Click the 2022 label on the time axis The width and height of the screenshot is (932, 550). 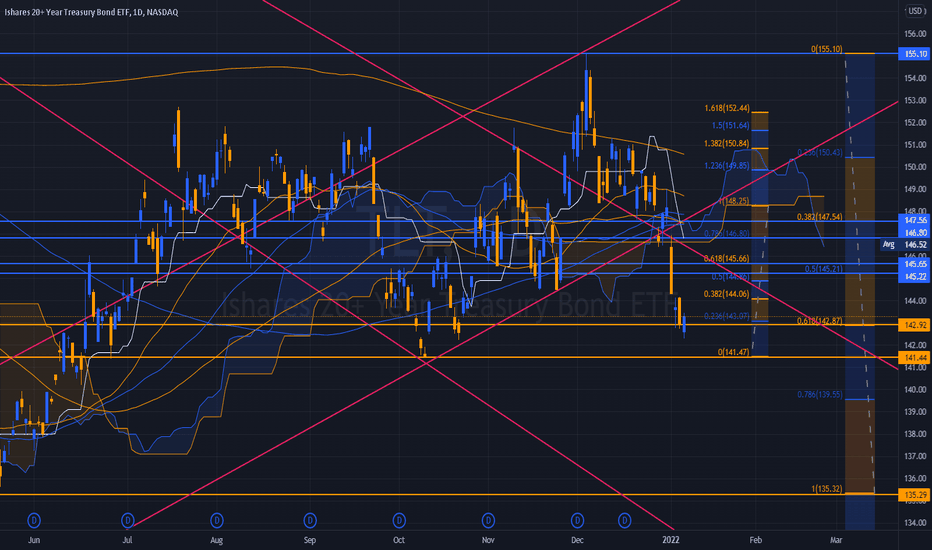(670, 540)
